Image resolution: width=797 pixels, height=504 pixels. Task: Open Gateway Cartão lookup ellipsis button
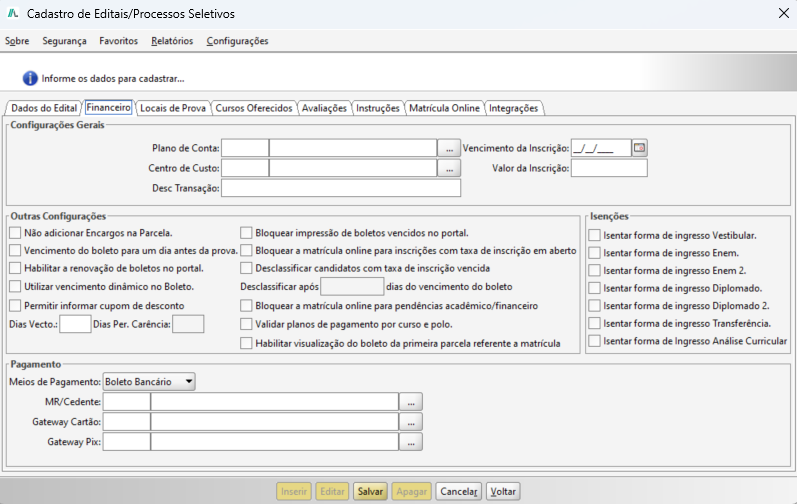pyautogui.click(x=411, y=422)
